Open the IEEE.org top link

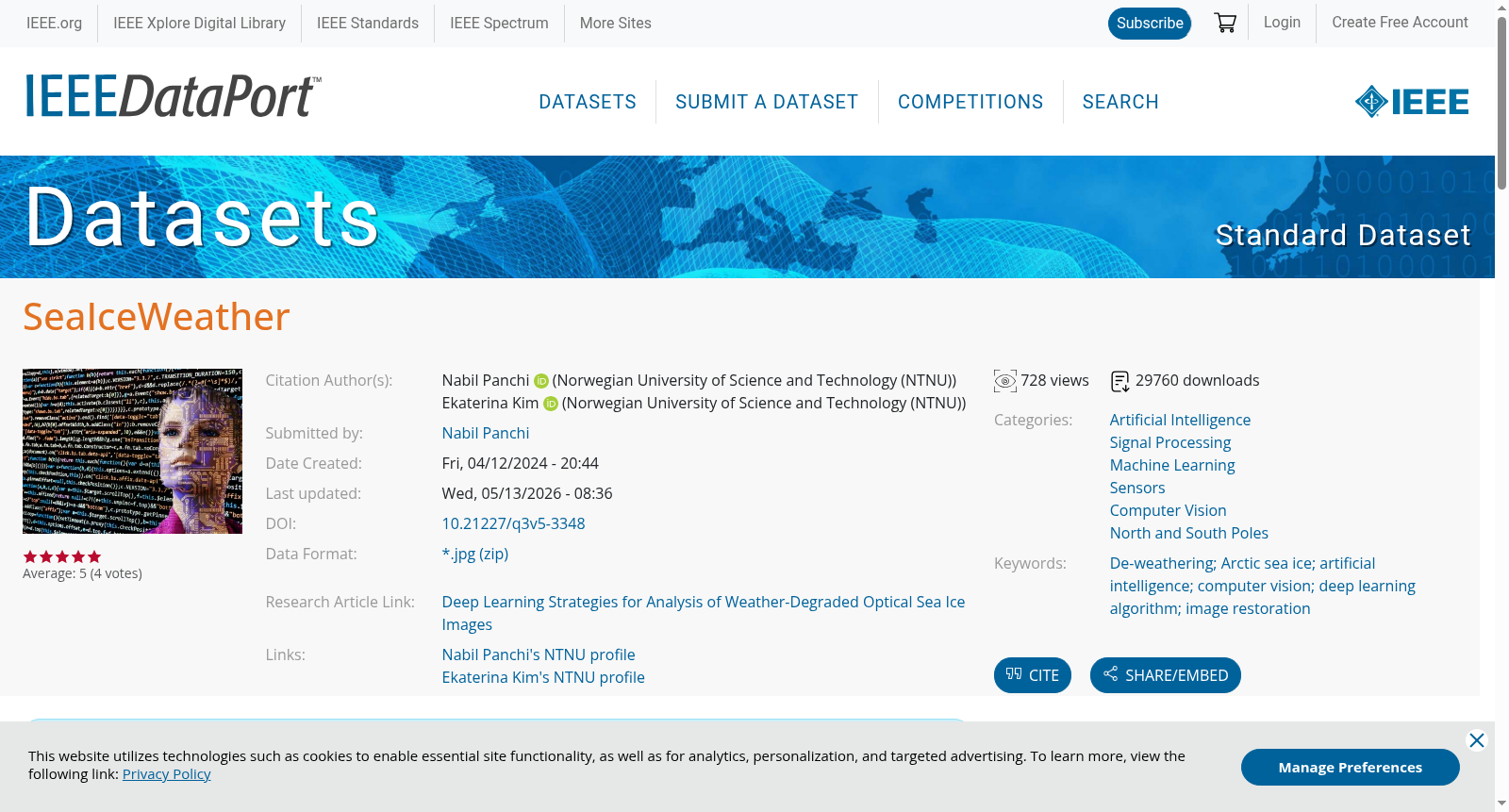54,23
